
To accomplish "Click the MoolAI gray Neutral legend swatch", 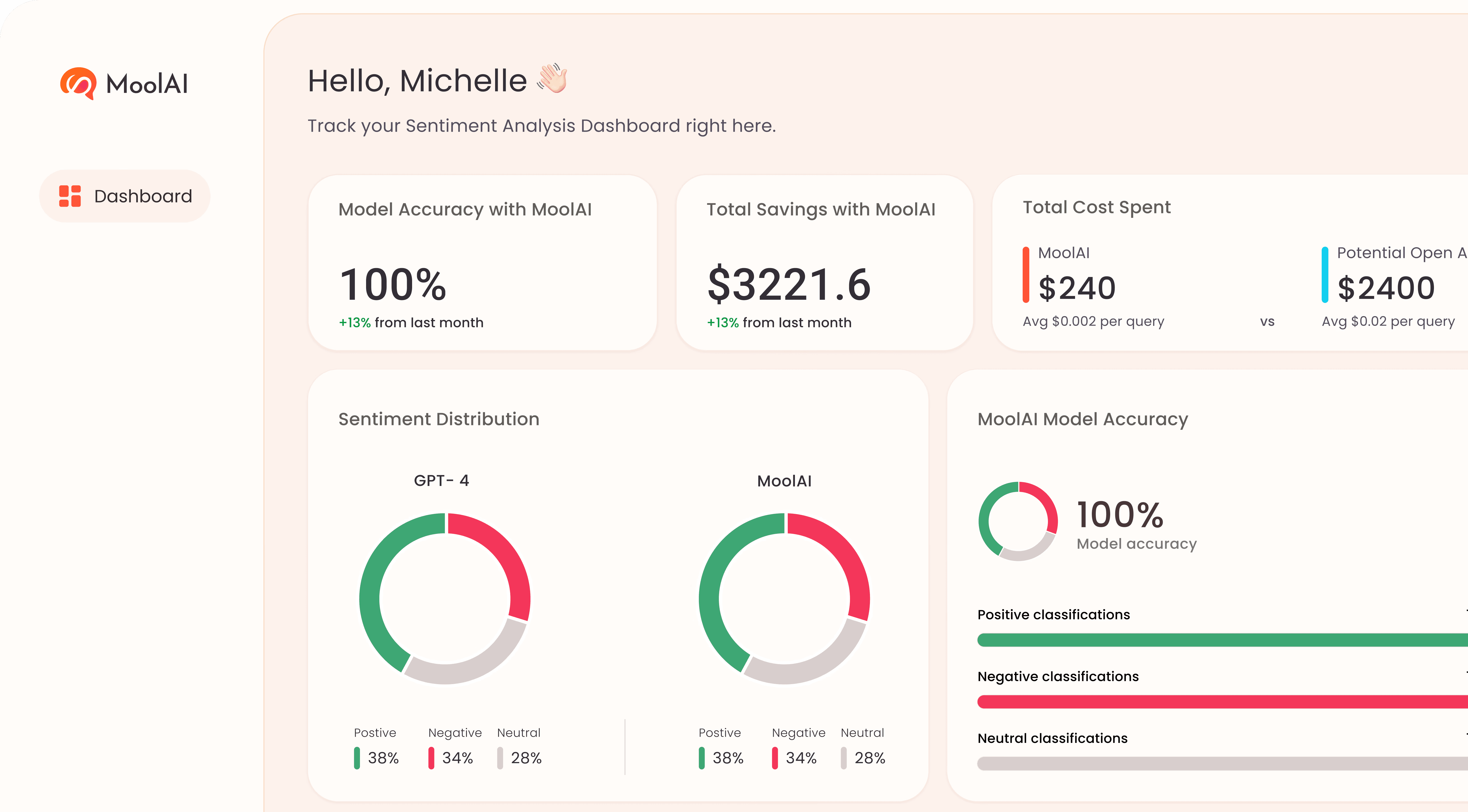I will (x=843, y=758).
